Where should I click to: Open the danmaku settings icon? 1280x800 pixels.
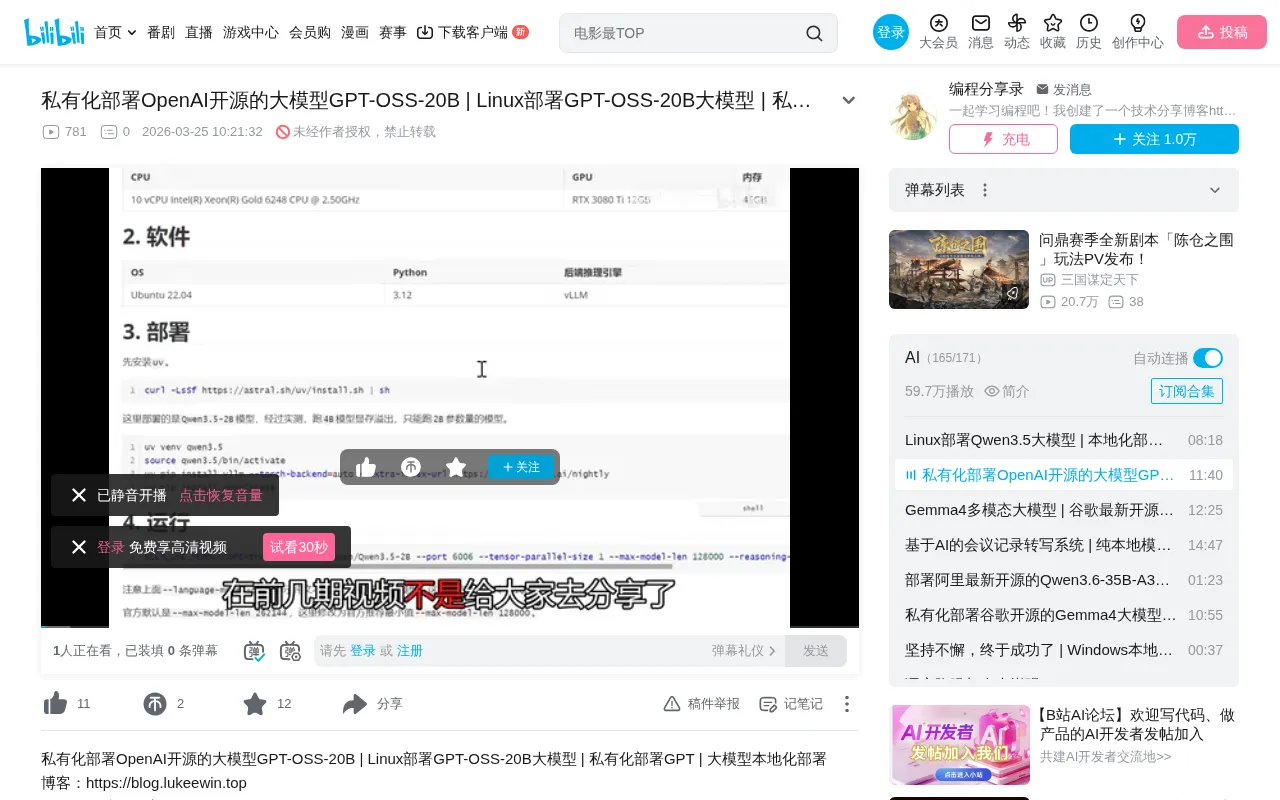(x=290, y=651)
